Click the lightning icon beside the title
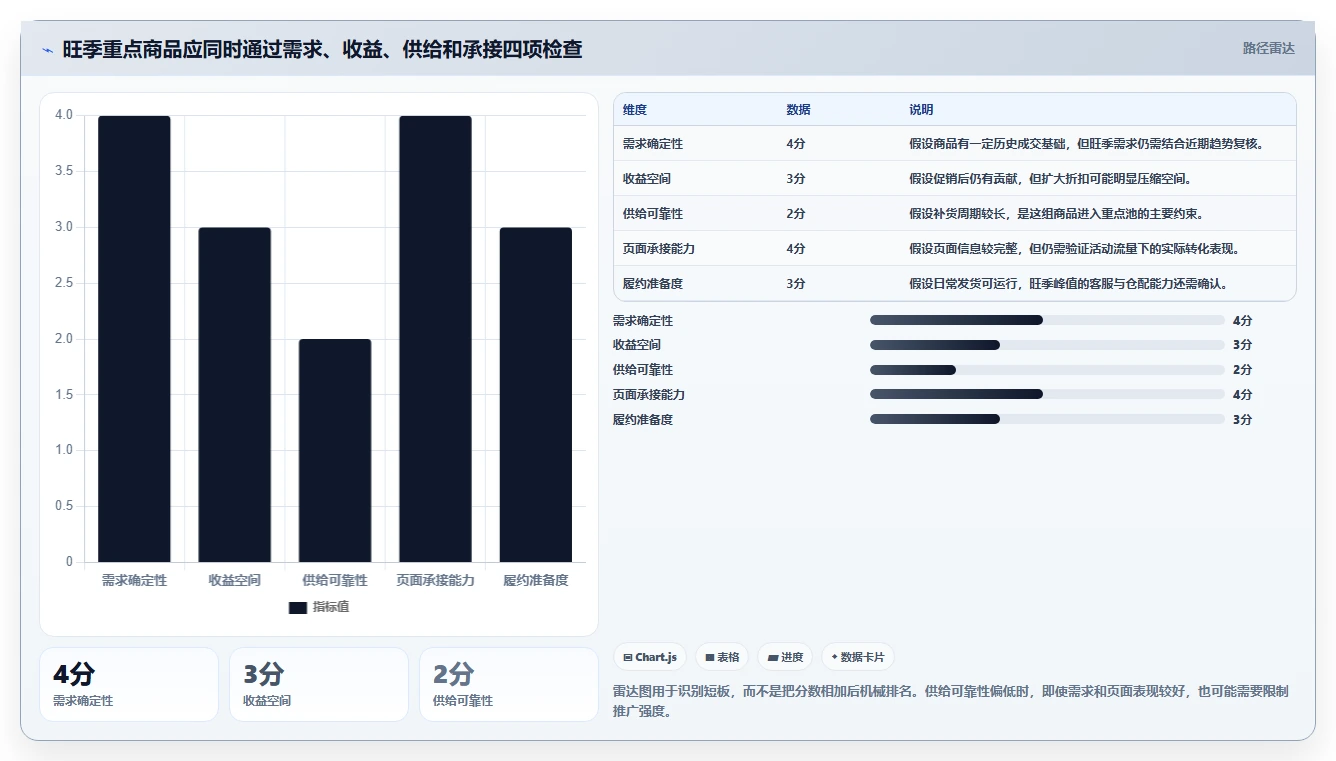The image size is (1336, 761). coord(47,49)
